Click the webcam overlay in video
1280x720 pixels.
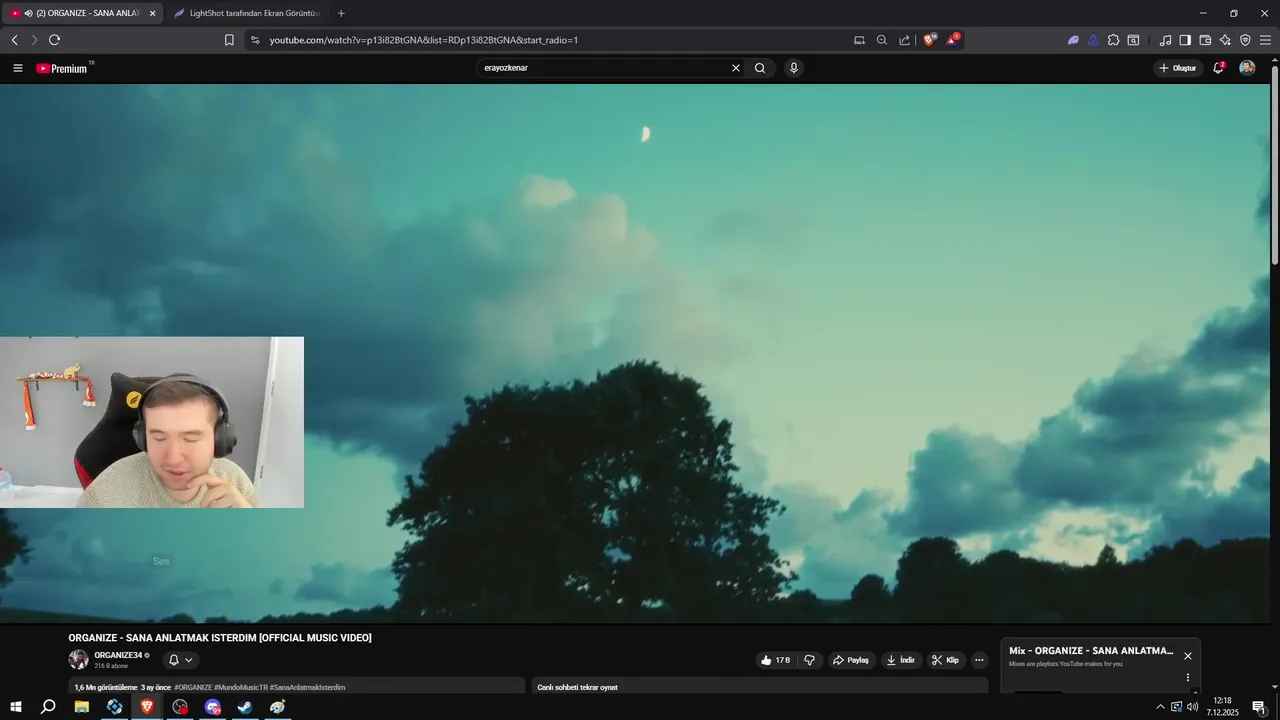[152, 422]
